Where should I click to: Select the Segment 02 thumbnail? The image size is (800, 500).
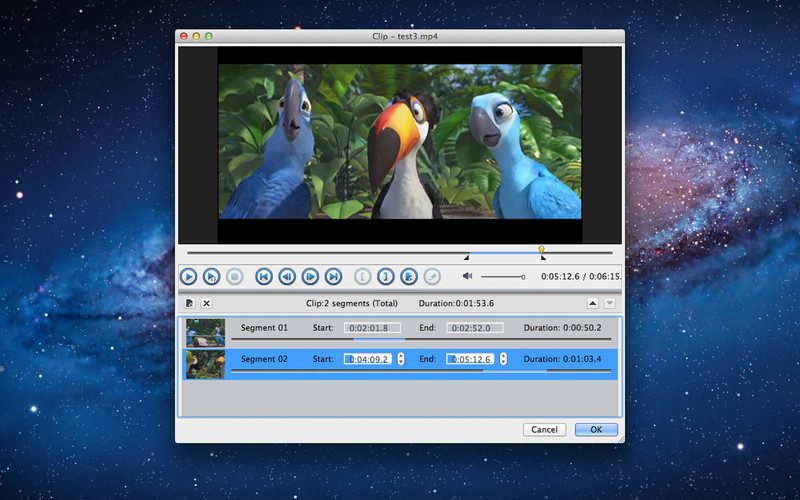point(205,364)
